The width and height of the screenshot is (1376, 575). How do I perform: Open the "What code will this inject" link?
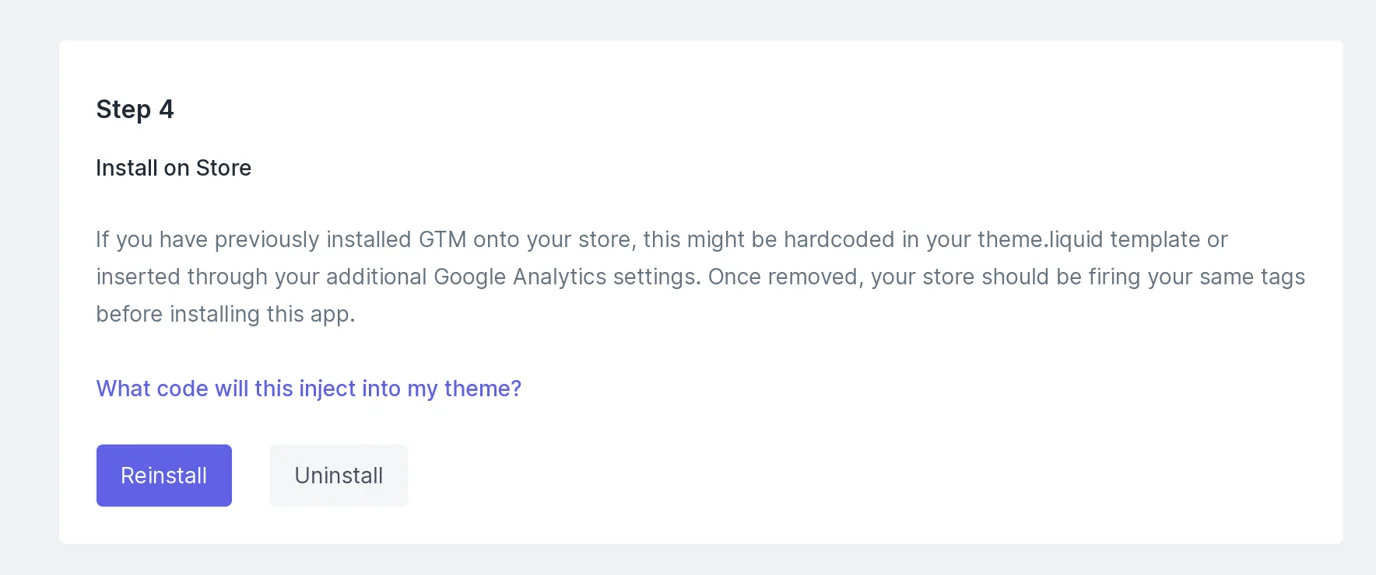[308, 388]
